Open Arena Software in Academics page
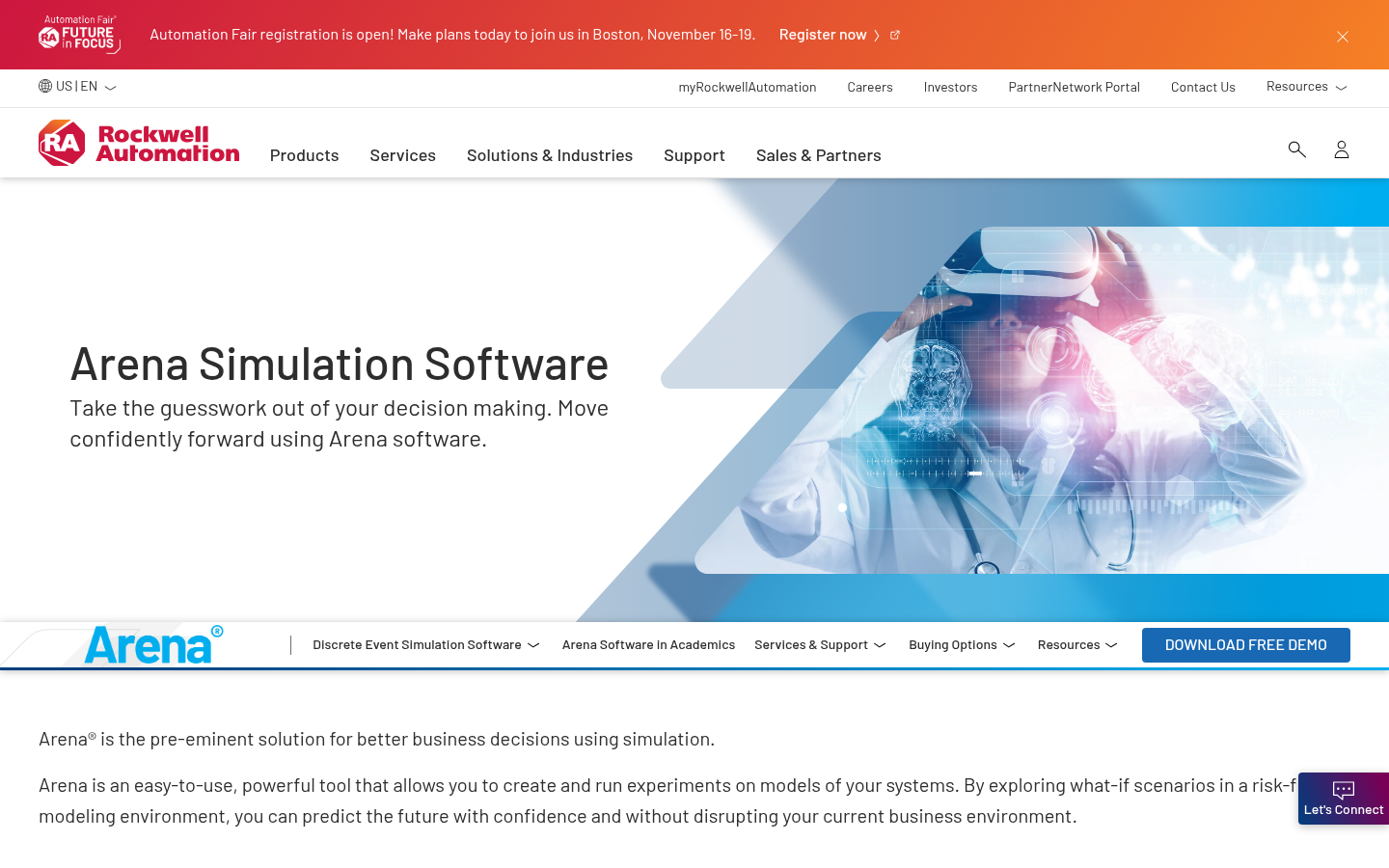This screenshot has height=868, width=1389. (648, 645)
